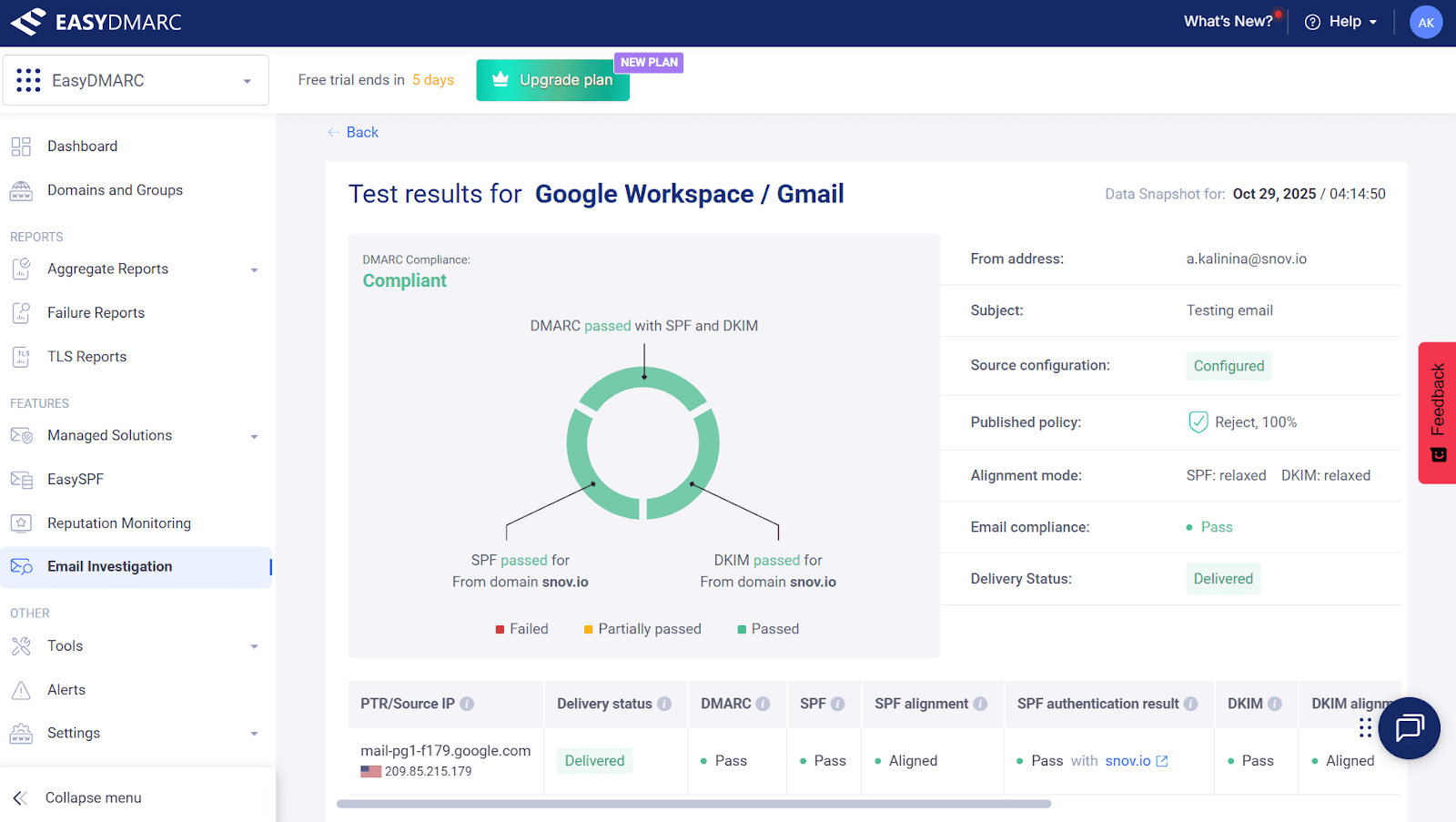Image resolution: width=1456 pixels, height=822 pixels.
Task: Click the Collapse menu arrow icon
Action: (21, 798)
